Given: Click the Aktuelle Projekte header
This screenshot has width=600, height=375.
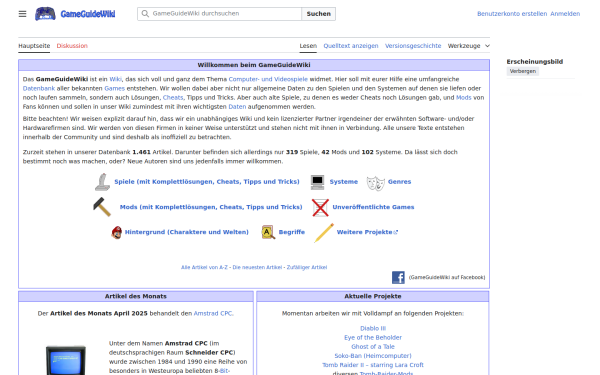Looking at the screenshot, I should click(373, 296).
